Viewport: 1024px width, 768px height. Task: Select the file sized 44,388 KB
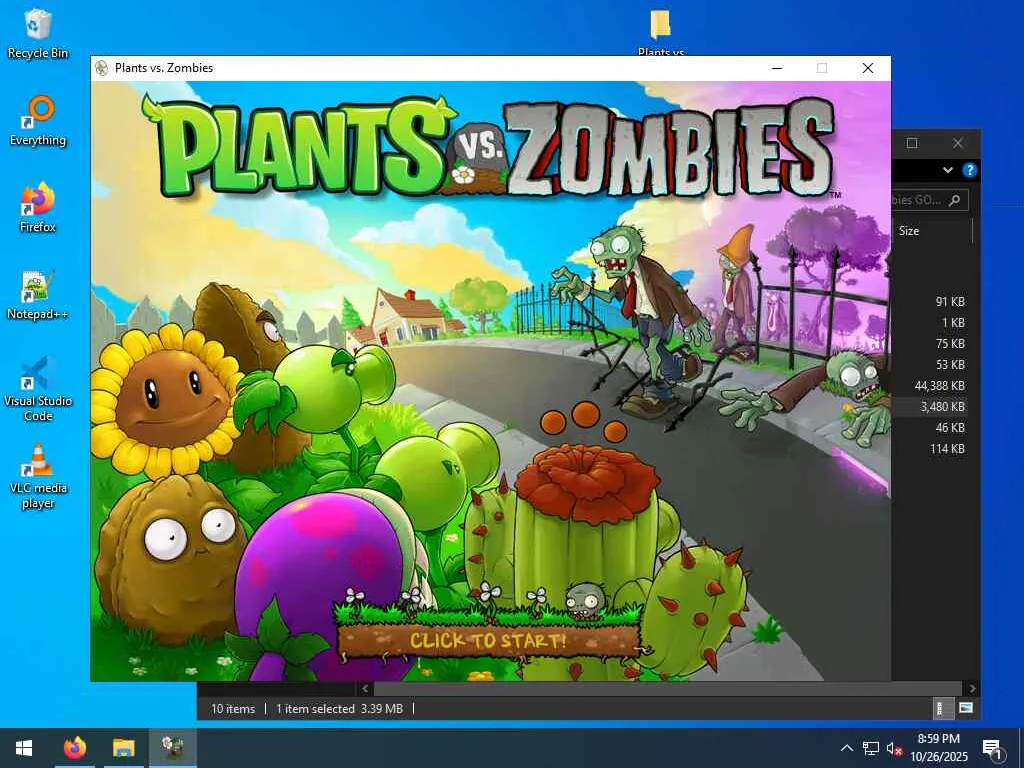coord(929,386)
